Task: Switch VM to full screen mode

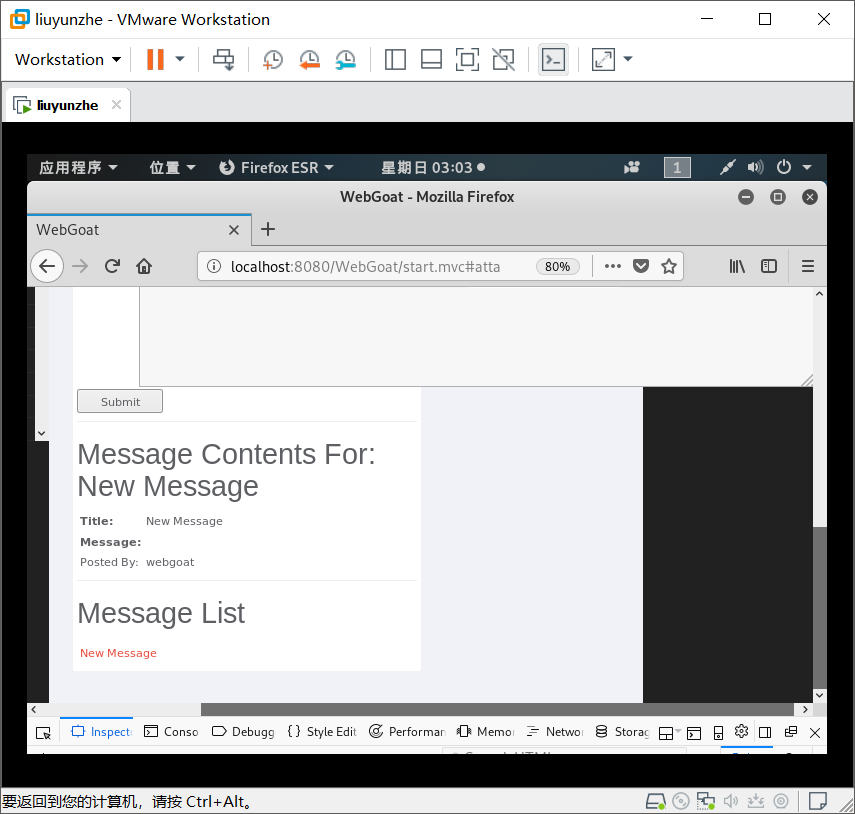Action: click(x=467, y=59)
